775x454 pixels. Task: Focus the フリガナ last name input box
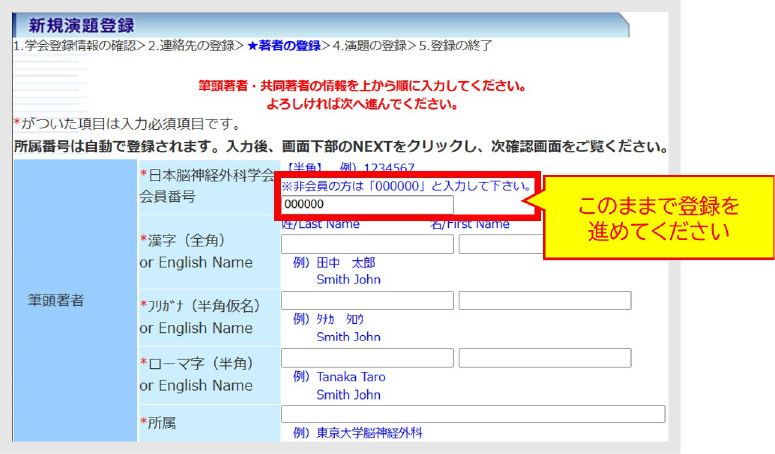coord(367,301)
